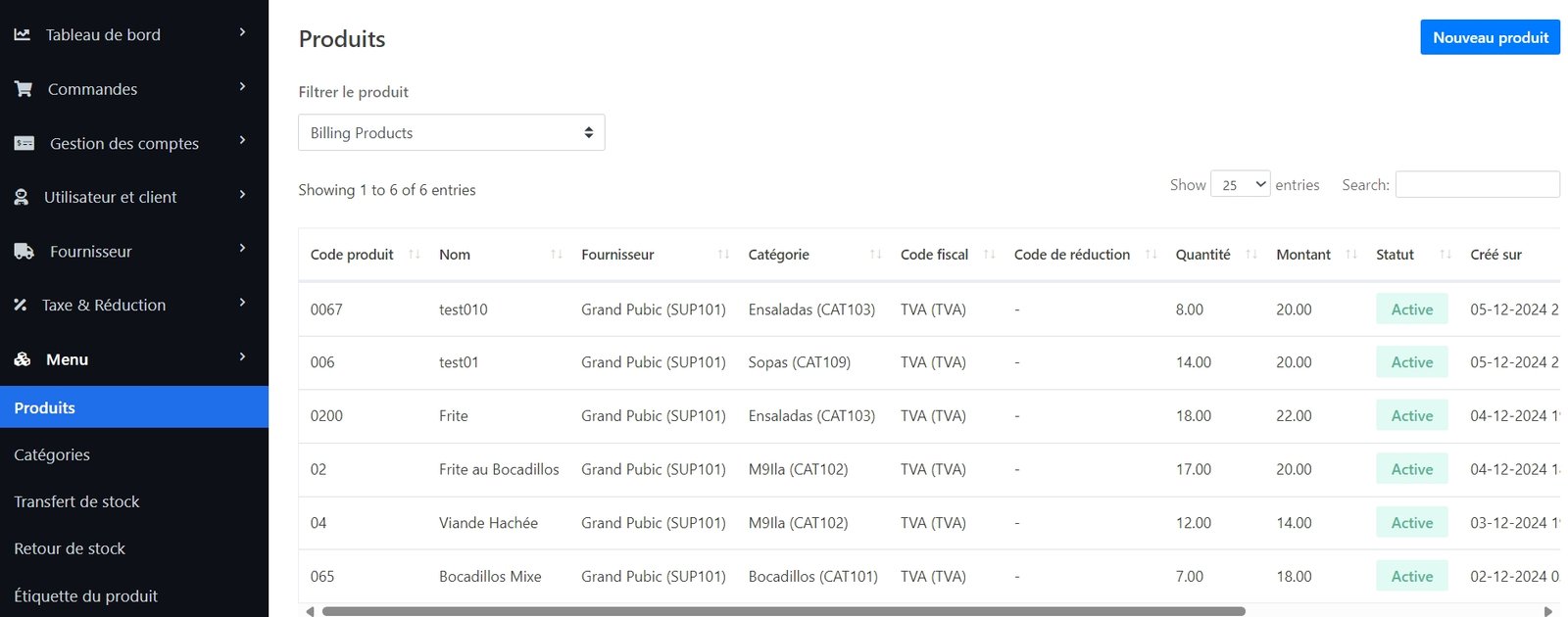Click the Utilisateur et client user icon
Viewport: 1568px width, 617px height.
(x=21, y=197)
